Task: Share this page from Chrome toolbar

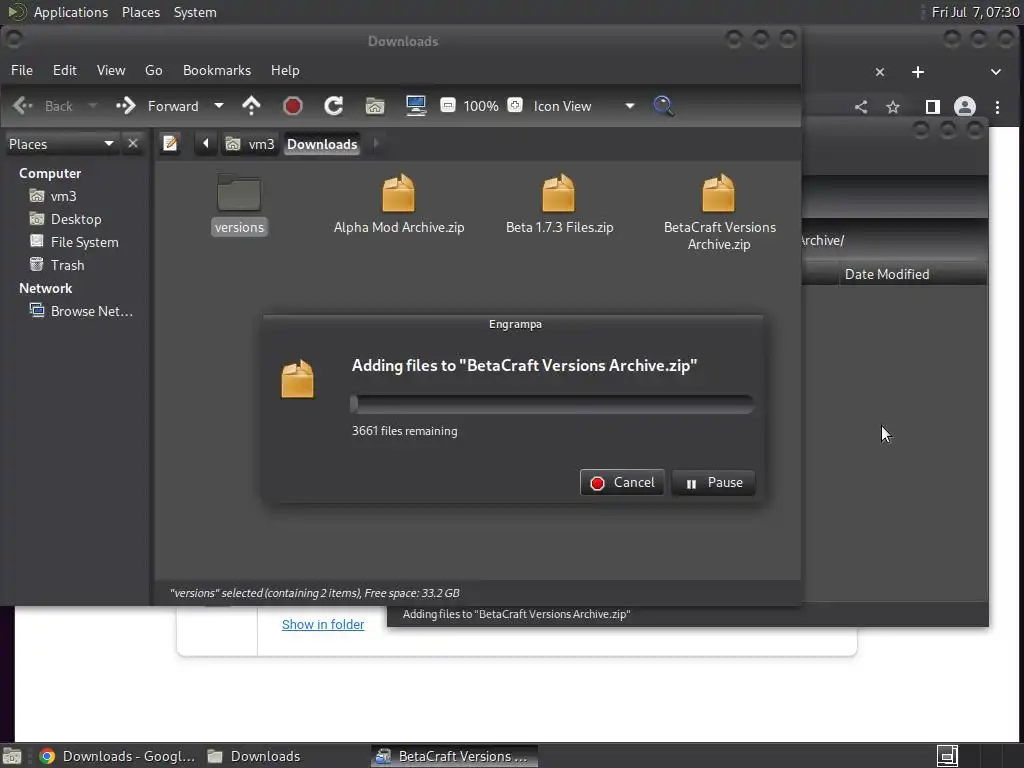Action: (x=861, y=106)
